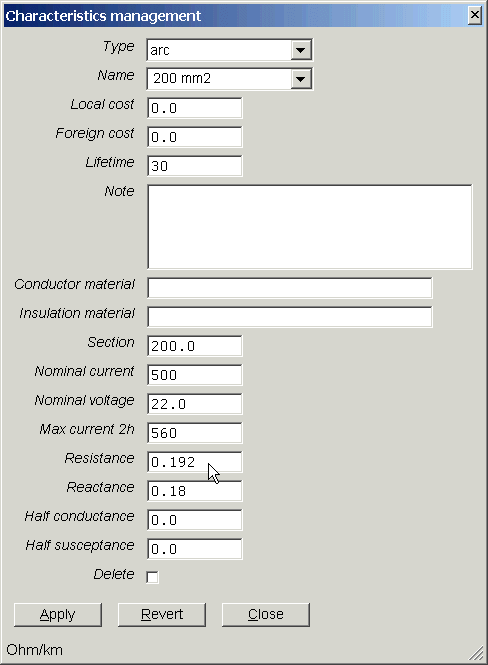488x665 pixels.
Task: Click the Apply button
Action: click(58, 615)
